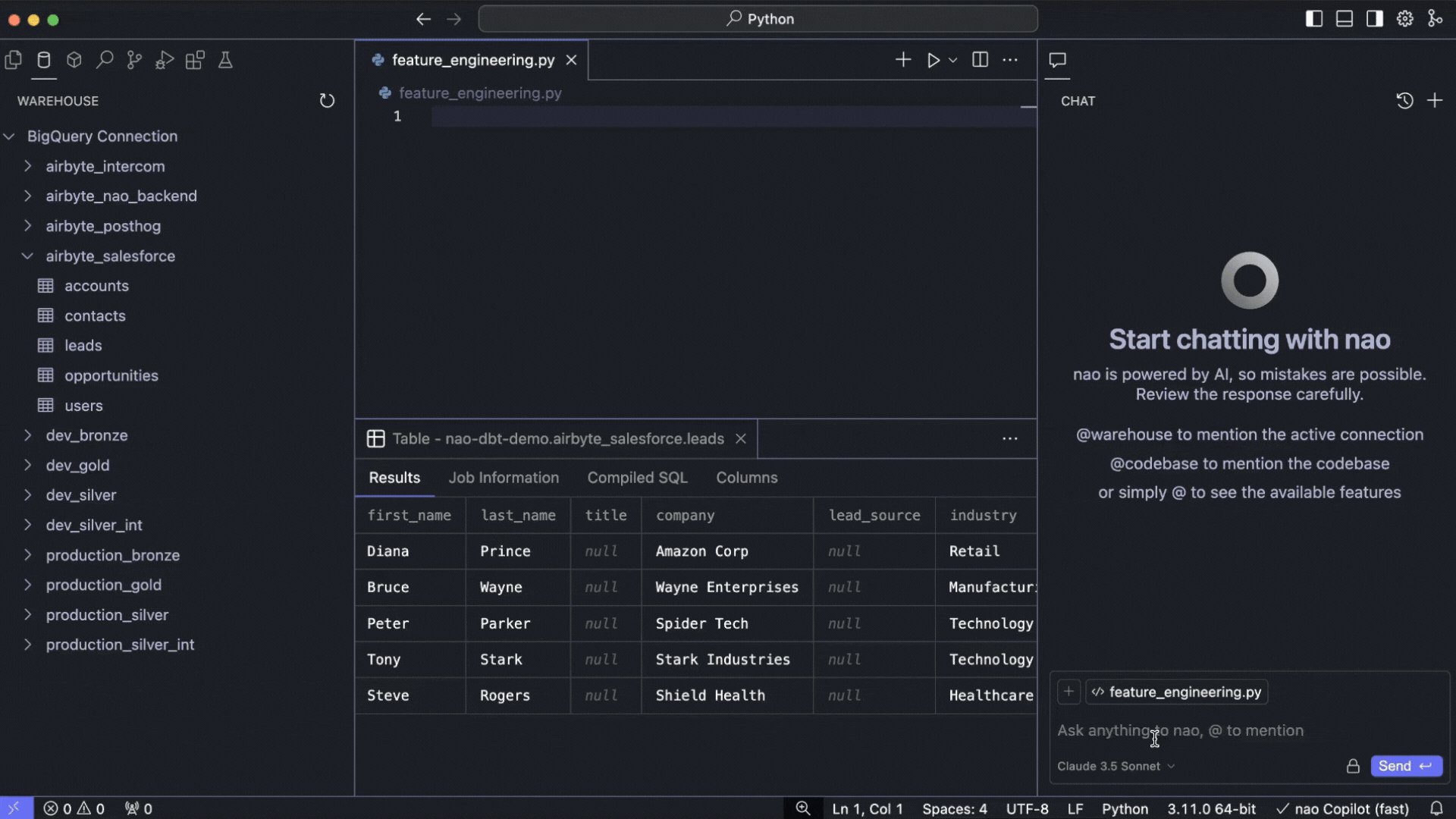Add context with plus in chat box

pyautogui.click(x=1068, y=692)
